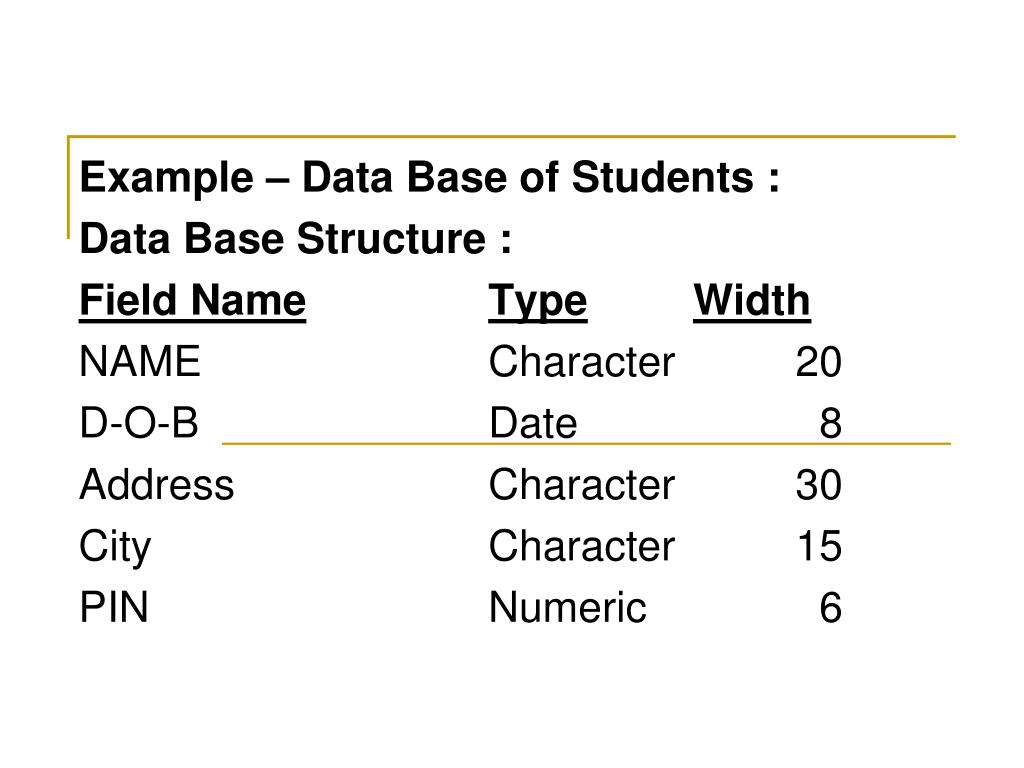Click the Date type text
This screenshot has width=1024, height=768.
(x=534, y=423)
